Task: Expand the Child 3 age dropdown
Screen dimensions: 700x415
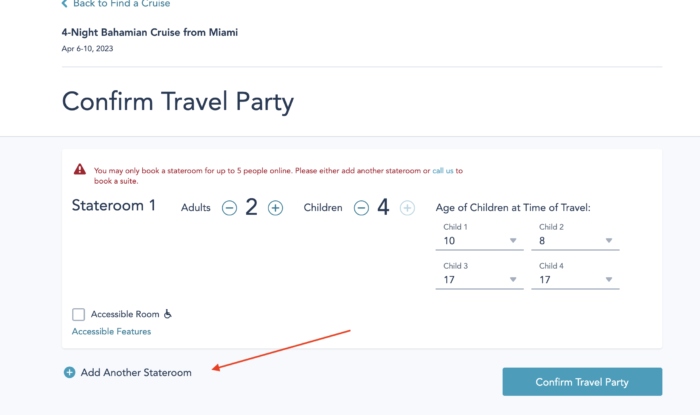Action: pyautogui.click(x=479, y=280)
